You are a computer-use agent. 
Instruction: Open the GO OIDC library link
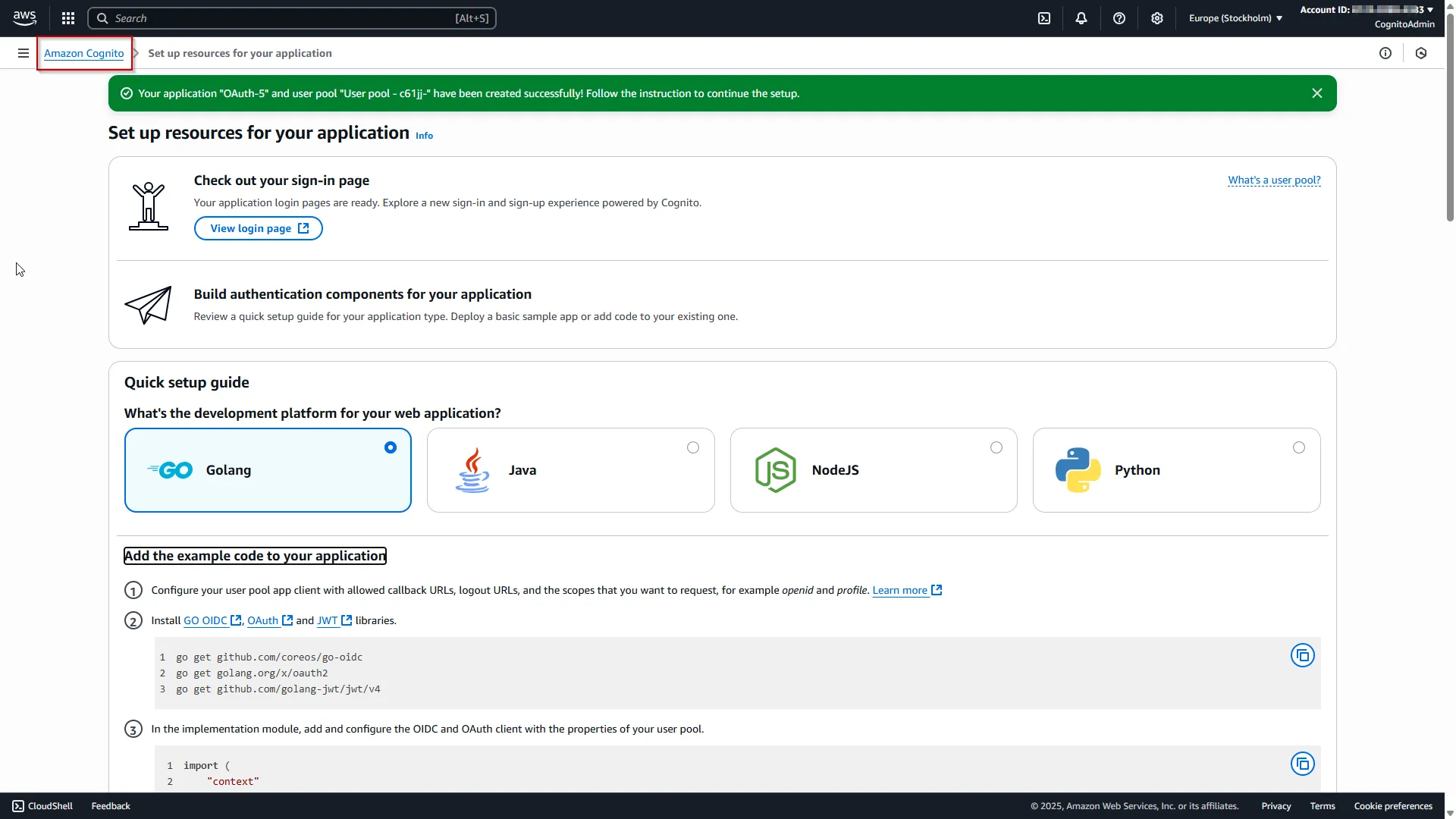point(212,620)
